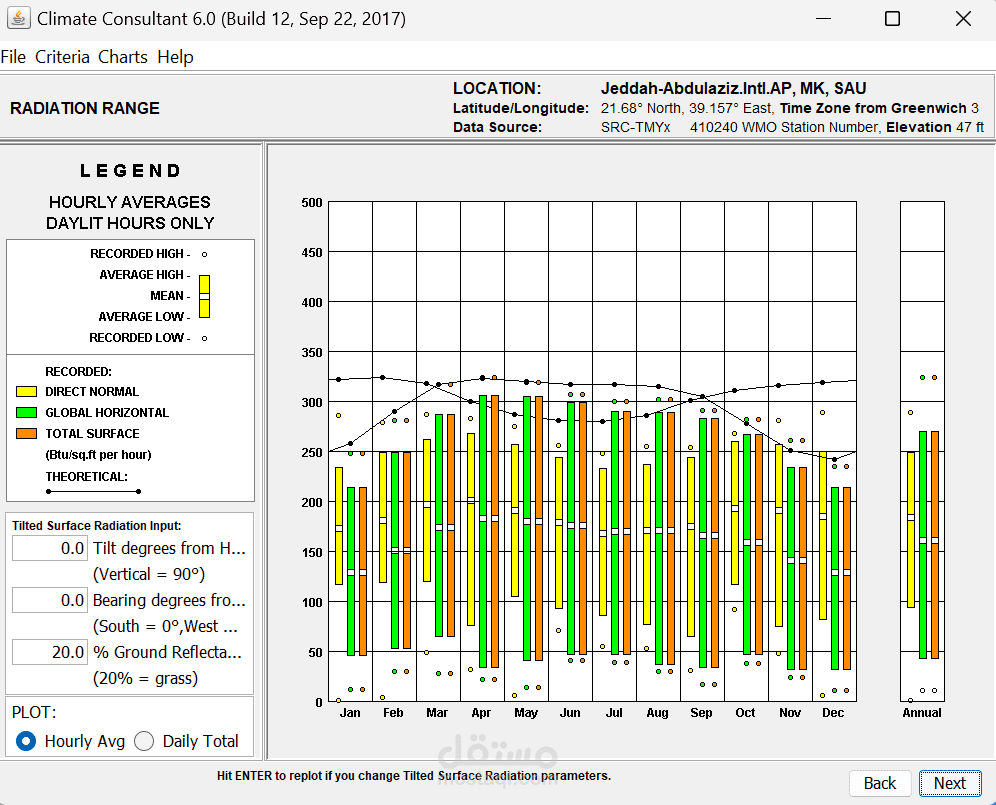Click the SRC-TMYx data source text
Viewport: 996px width, 805px height.
(636, 127)
